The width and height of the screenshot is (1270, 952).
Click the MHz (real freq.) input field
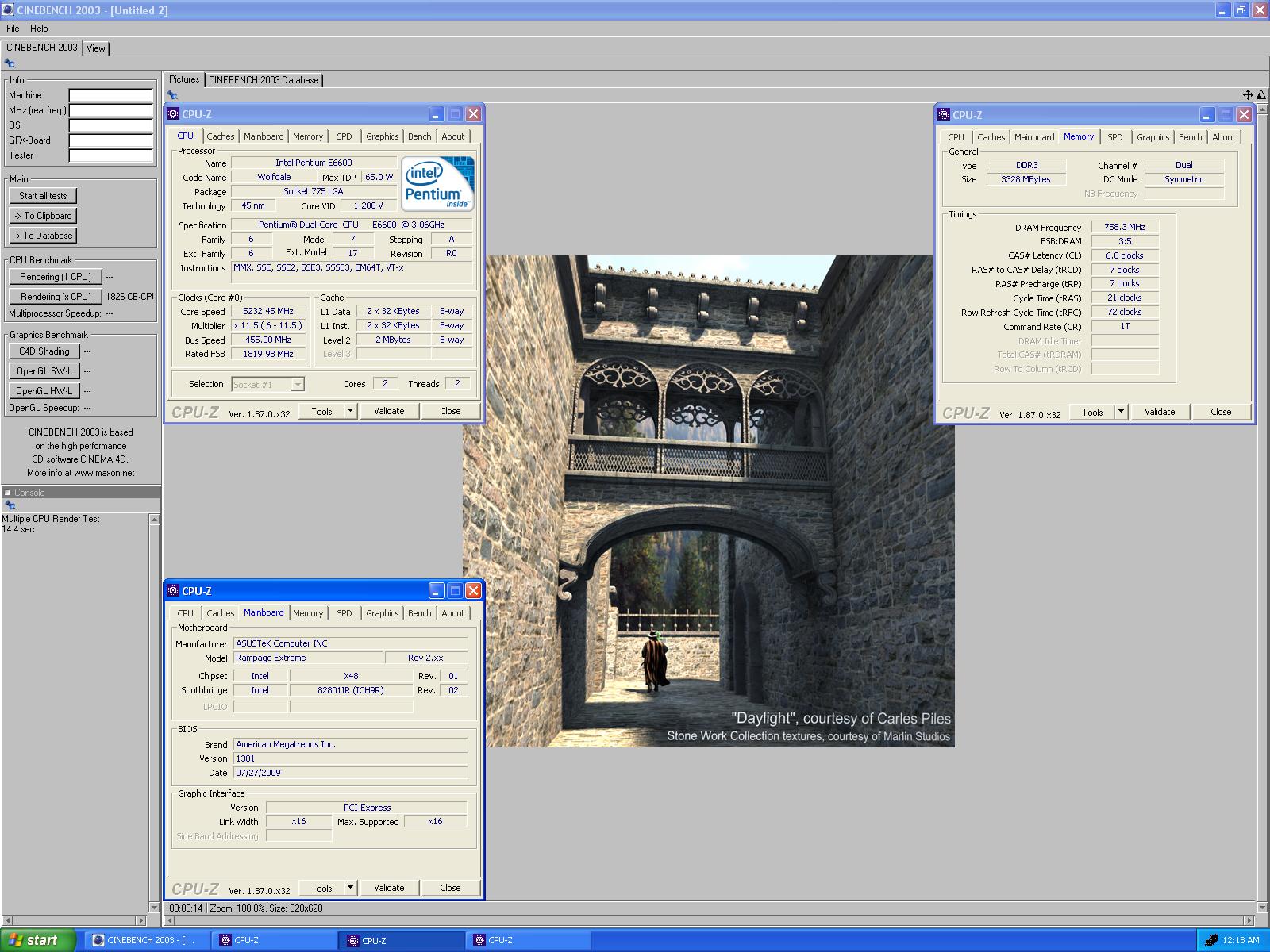110,110
